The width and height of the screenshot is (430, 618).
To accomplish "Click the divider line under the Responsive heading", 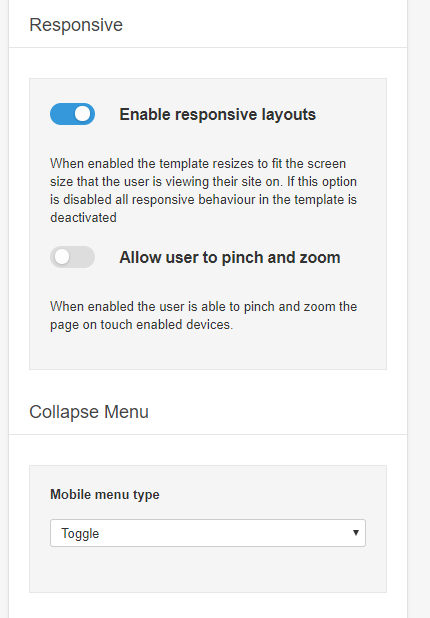I will click(x=208, y=48).
